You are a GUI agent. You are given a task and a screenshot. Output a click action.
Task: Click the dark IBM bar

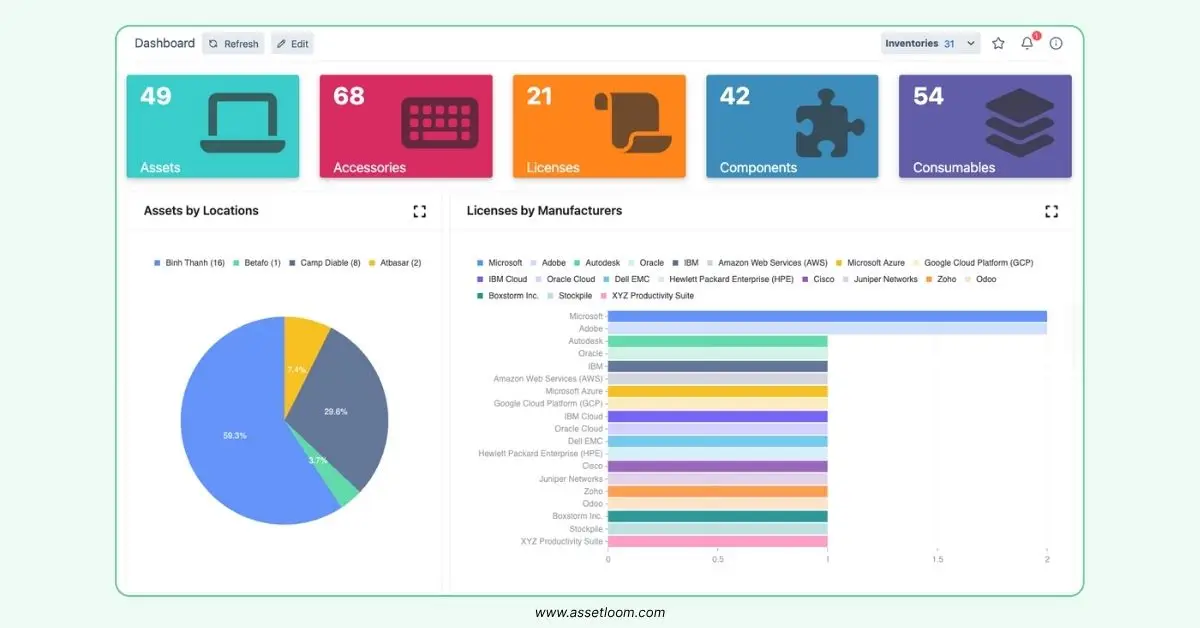pyautogui.click(x=718, y=366)
